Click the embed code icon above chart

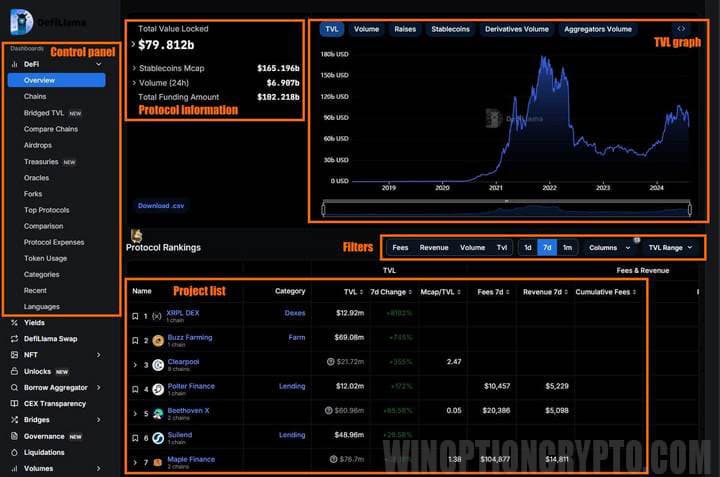(x=681, y=29)
